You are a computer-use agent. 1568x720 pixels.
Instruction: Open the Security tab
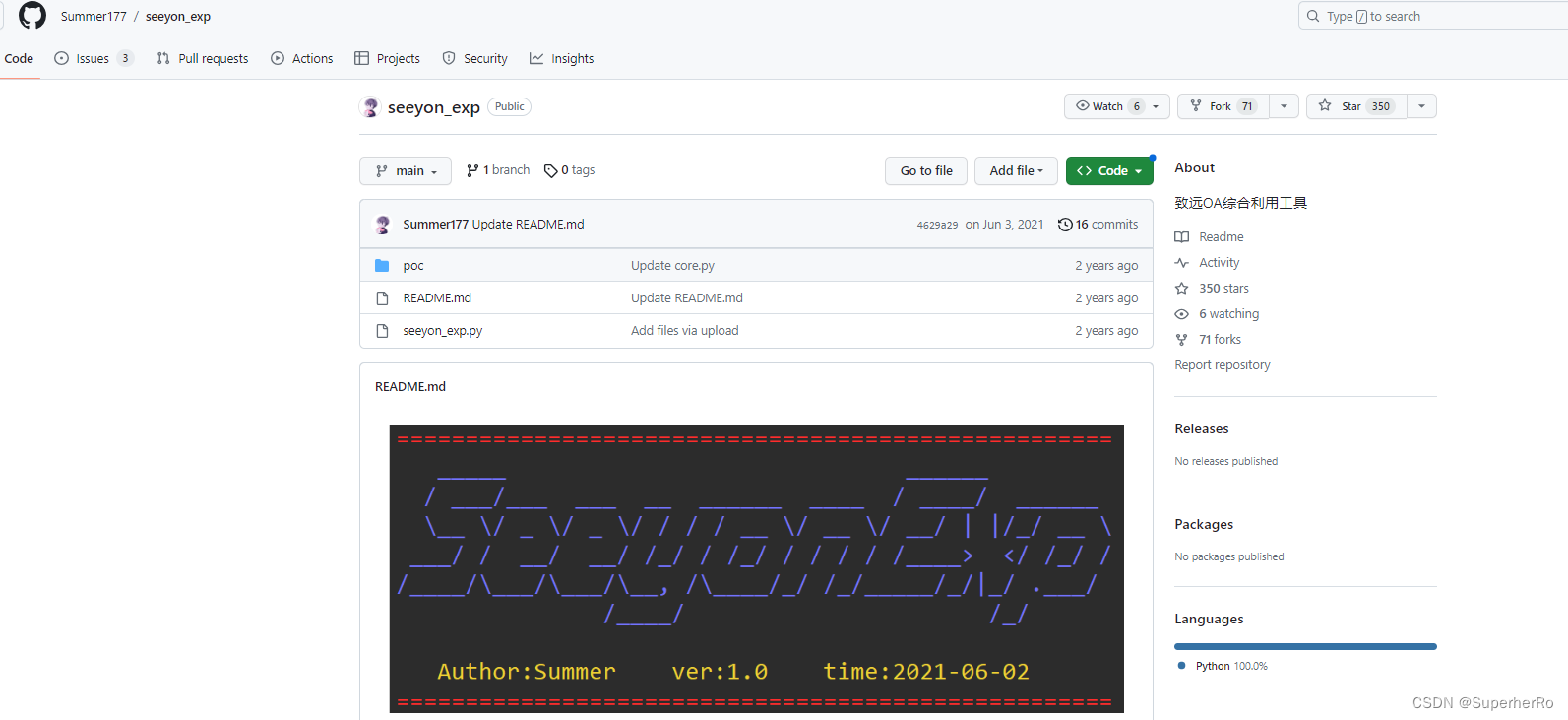point(475,59)
